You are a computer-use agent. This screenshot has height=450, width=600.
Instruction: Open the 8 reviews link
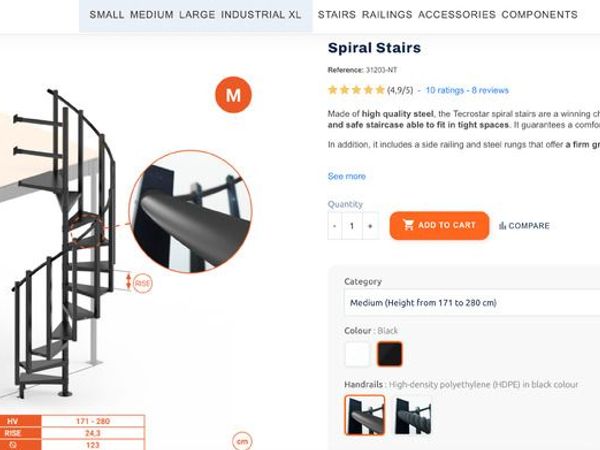tap(490, 90)
